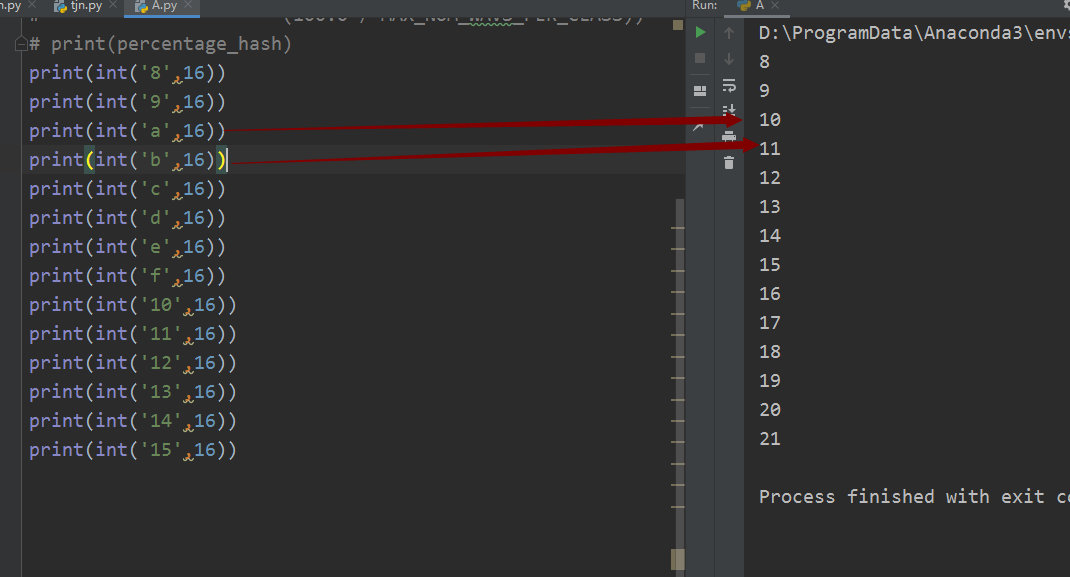1070x577 pixels.
Task: Jump to previous message with up arrow
Action: coord(729,31)
